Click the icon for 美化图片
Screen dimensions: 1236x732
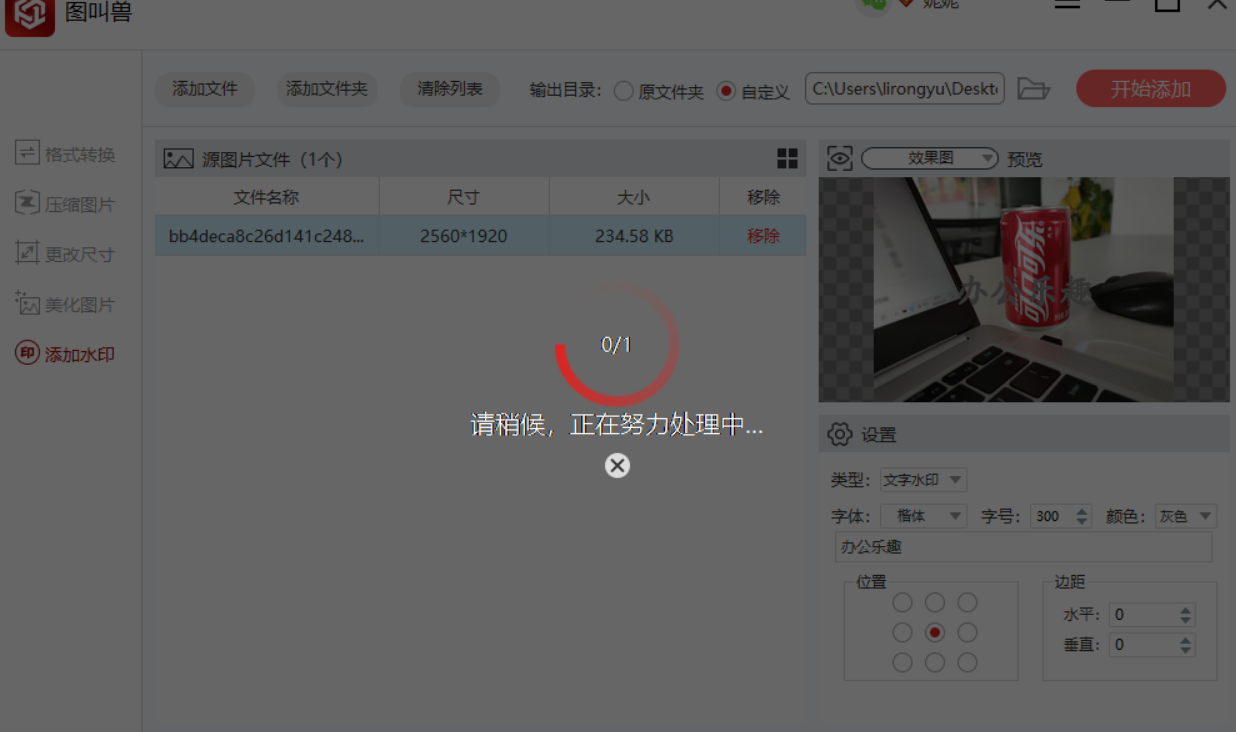pos(27,303)
